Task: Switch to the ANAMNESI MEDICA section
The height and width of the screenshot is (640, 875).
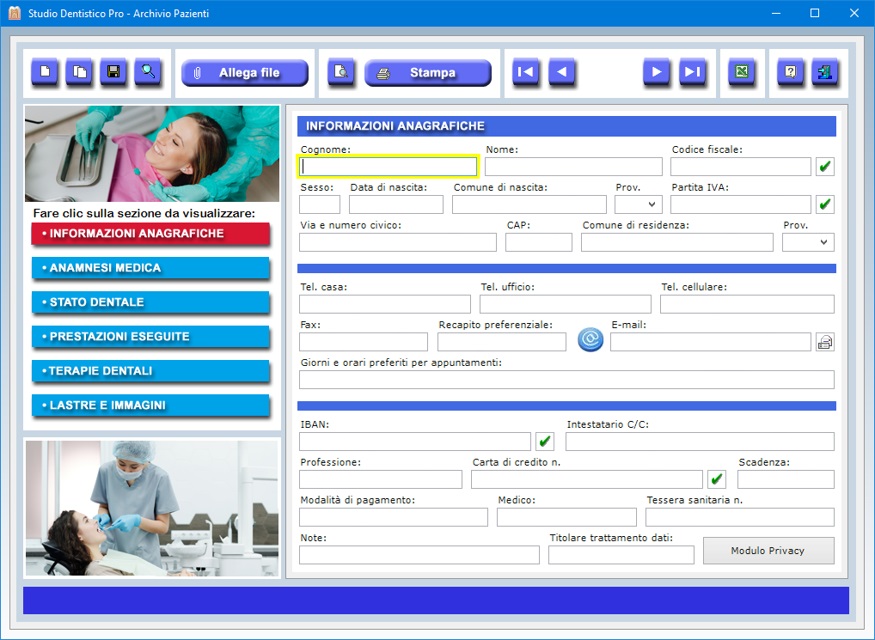Action: 151,268
